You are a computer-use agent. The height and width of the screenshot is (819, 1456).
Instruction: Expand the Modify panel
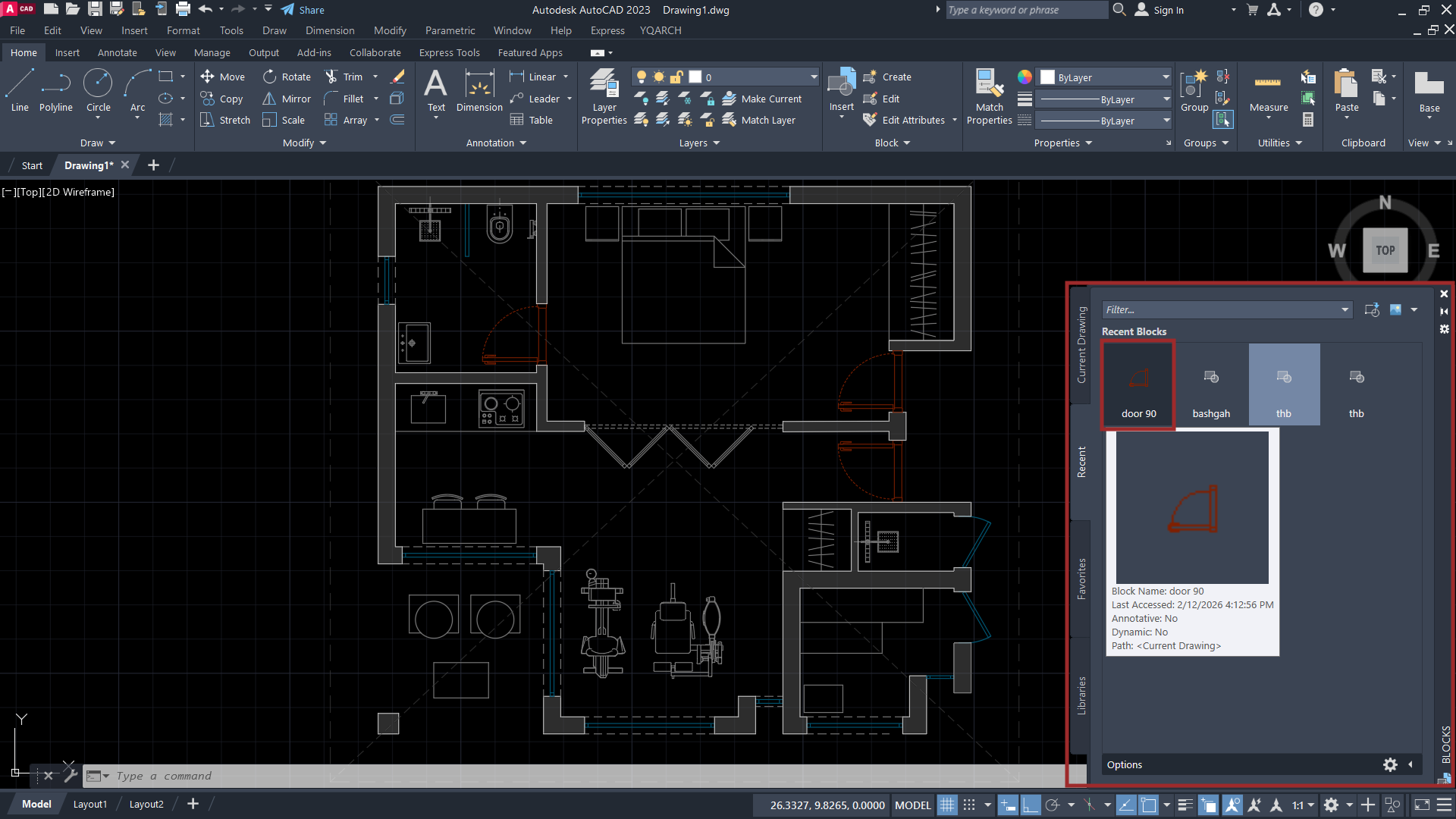(x=304, y=143)
